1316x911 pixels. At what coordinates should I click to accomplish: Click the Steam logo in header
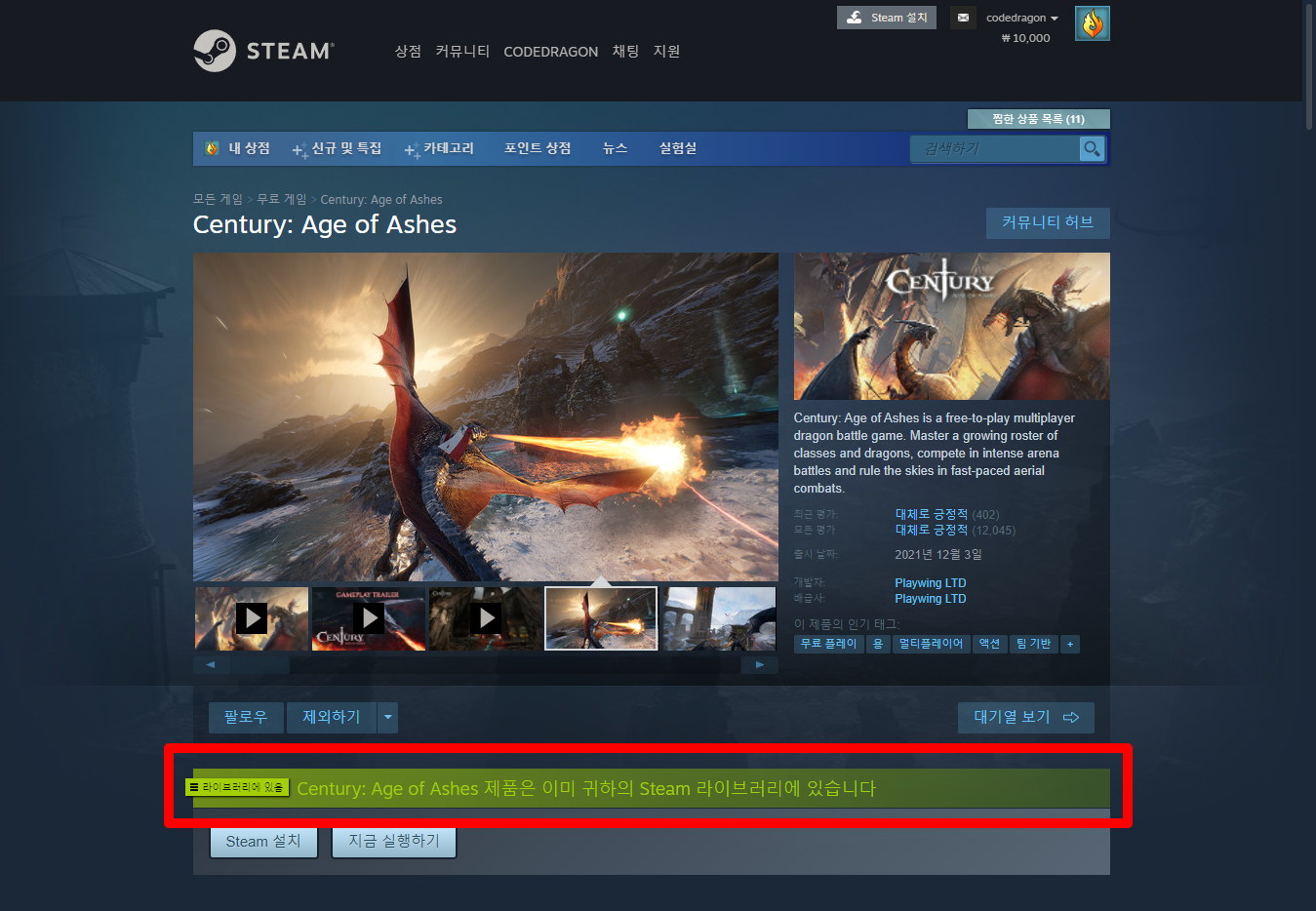click(x=263, y=51)
